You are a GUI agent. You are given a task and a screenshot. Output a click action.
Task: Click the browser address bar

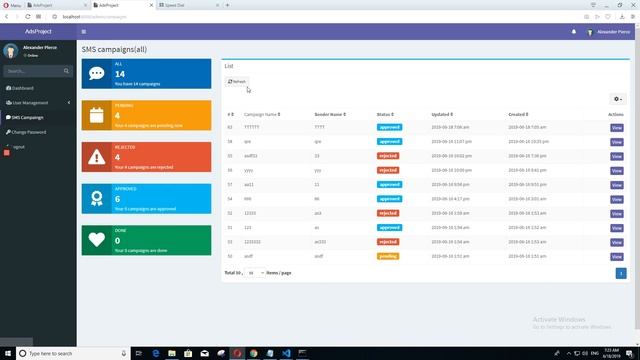pos(318,17)
